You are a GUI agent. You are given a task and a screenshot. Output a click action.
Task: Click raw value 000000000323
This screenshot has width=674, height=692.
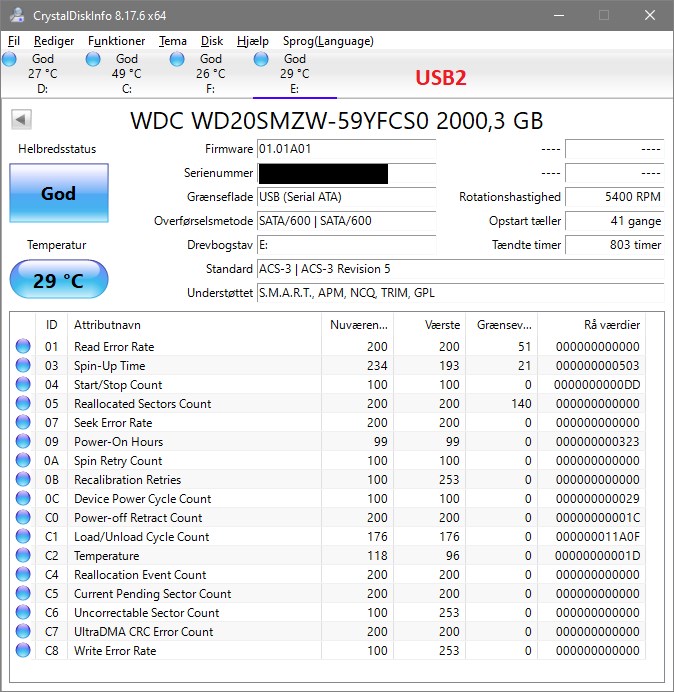click(x=597, y=442)
